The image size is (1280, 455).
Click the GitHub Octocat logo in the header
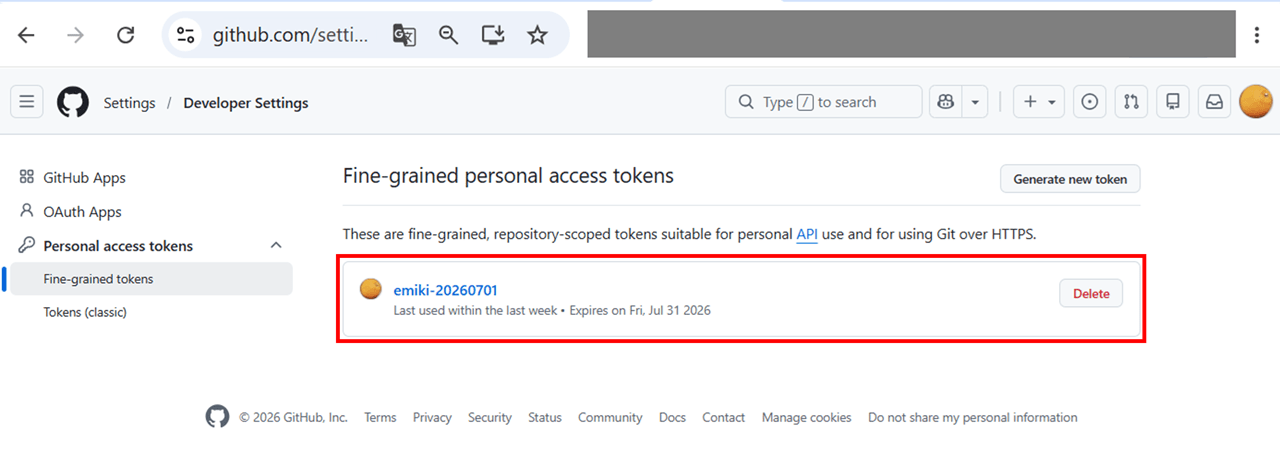[73, 102]
